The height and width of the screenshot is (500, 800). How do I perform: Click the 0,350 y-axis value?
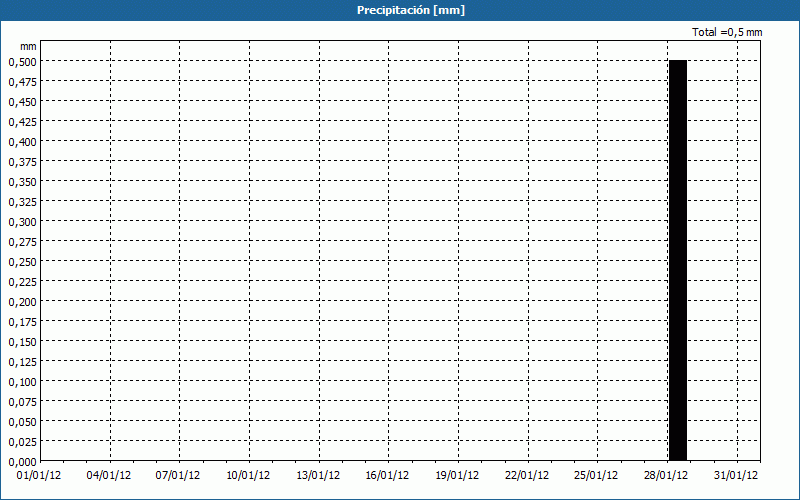(23, 182)
